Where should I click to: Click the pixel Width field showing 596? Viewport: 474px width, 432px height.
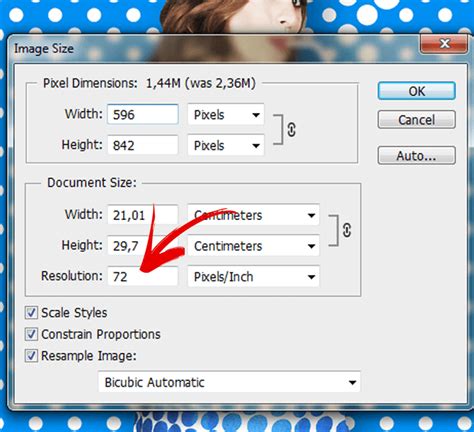click(143, 114)
